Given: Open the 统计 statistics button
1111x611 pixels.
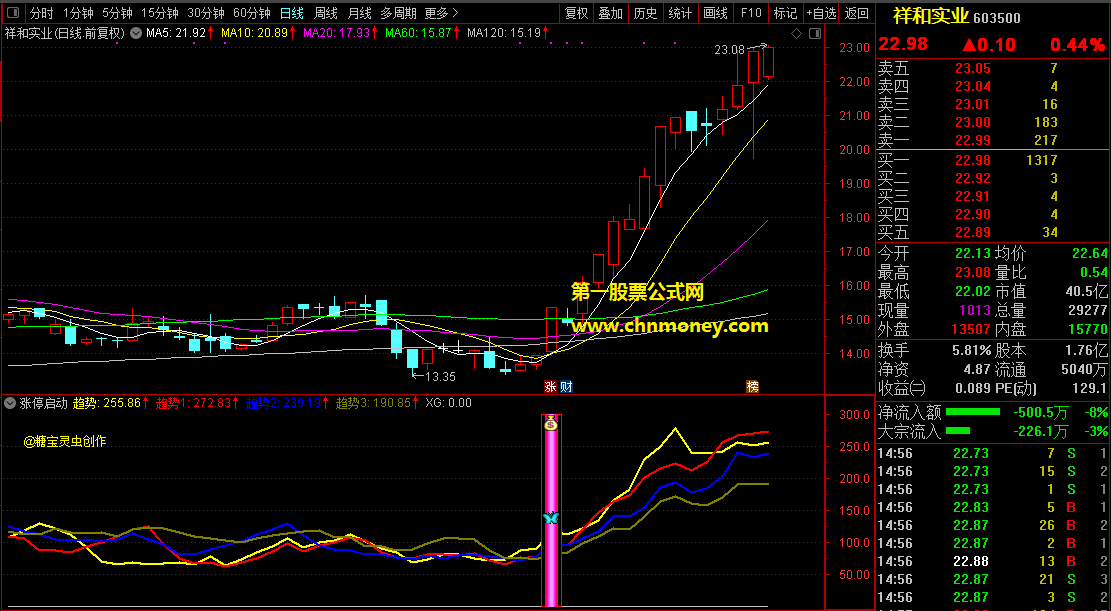Looking at the screenshot, I should tap(679, 13).
